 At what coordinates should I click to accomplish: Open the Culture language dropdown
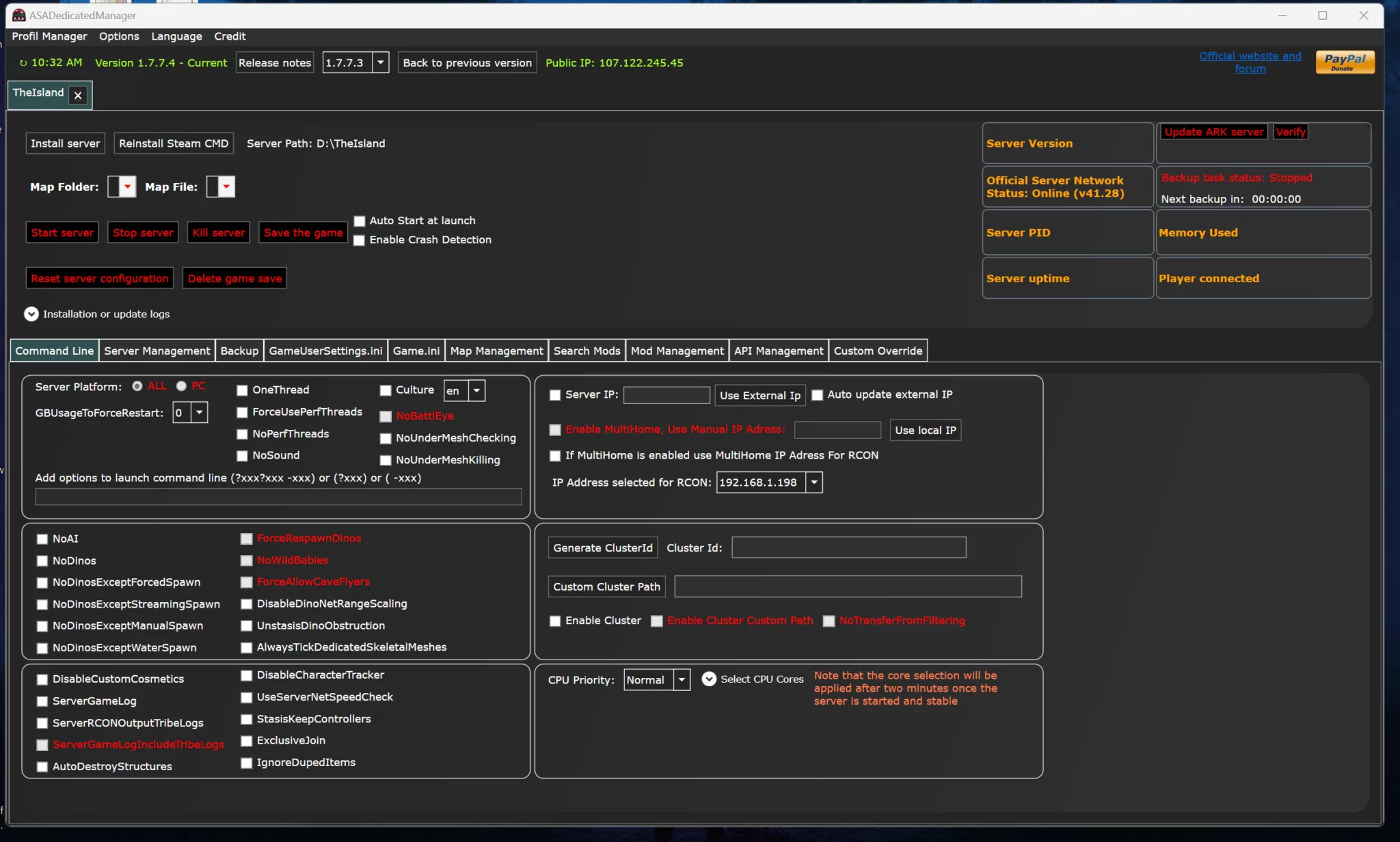tap(476, 390)
